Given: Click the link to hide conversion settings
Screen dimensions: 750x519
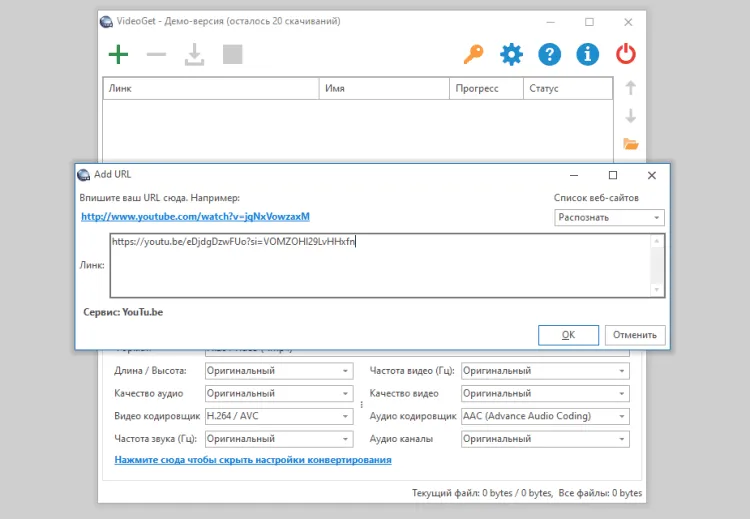Looking at the screenshot, I should pyautogui.click(x=253, y=460).
